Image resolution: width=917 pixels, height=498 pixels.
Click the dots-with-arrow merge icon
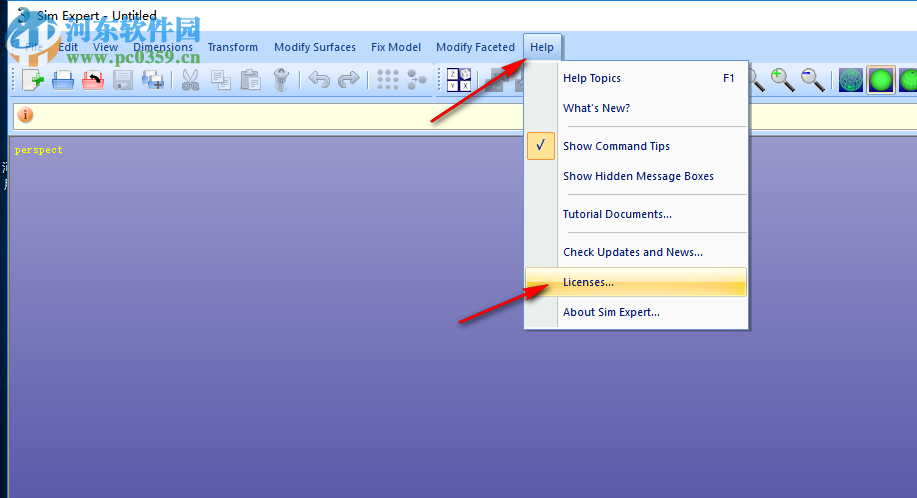click(417, 79)
